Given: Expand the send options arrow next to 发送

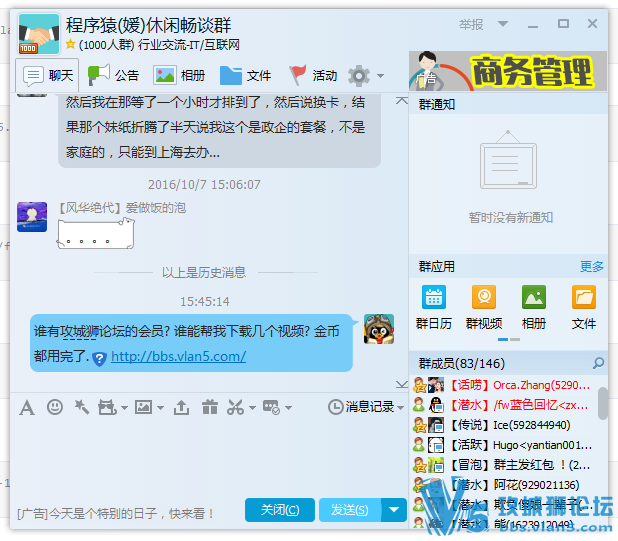Looking at the screenshot, I should 395,510.
